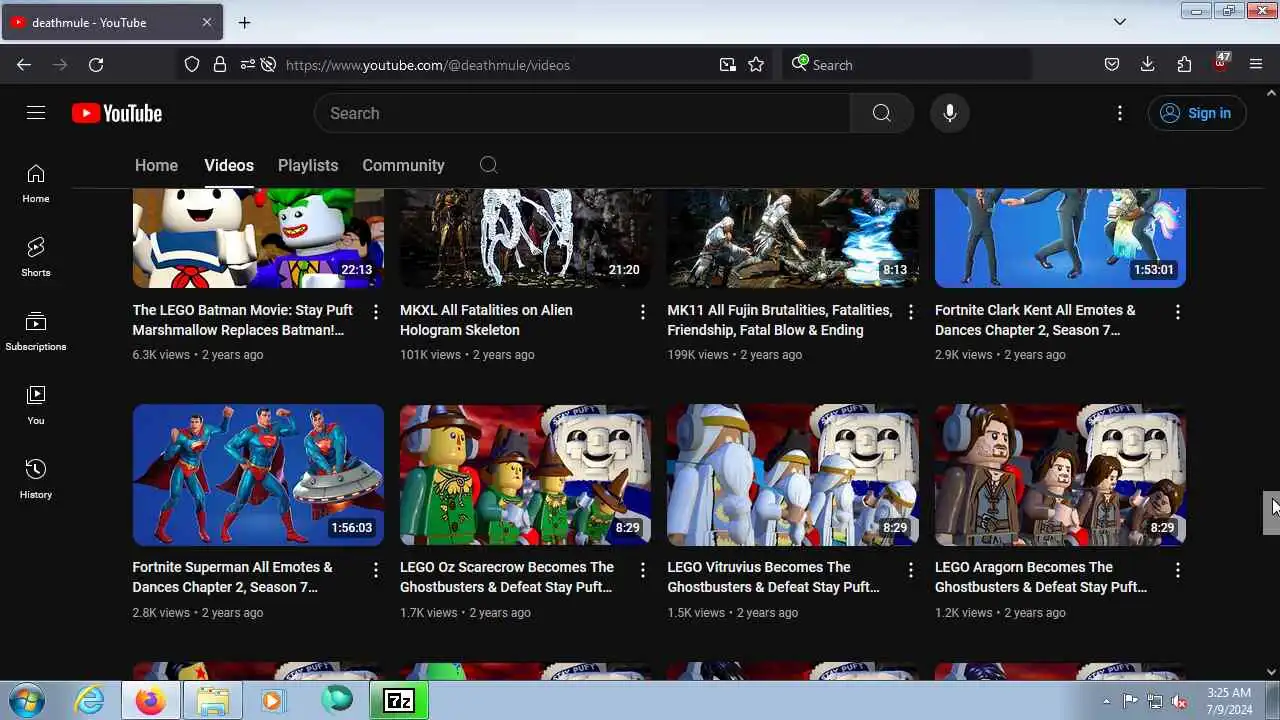This screenshot has width=1280, height=720.
Task: Open options for Fortnite Superman video
Action: (376, 570)
